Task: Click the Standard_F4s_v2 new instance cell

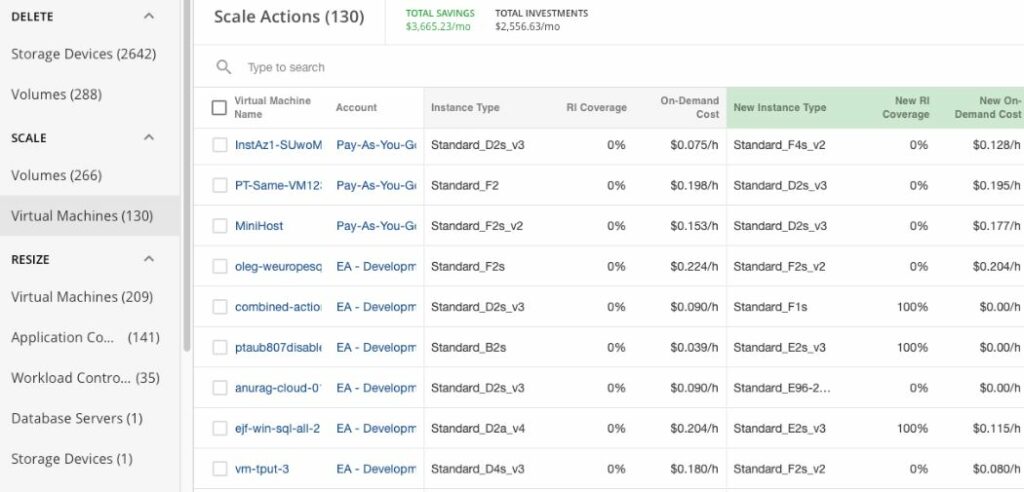Action: (x=779, y=145)
